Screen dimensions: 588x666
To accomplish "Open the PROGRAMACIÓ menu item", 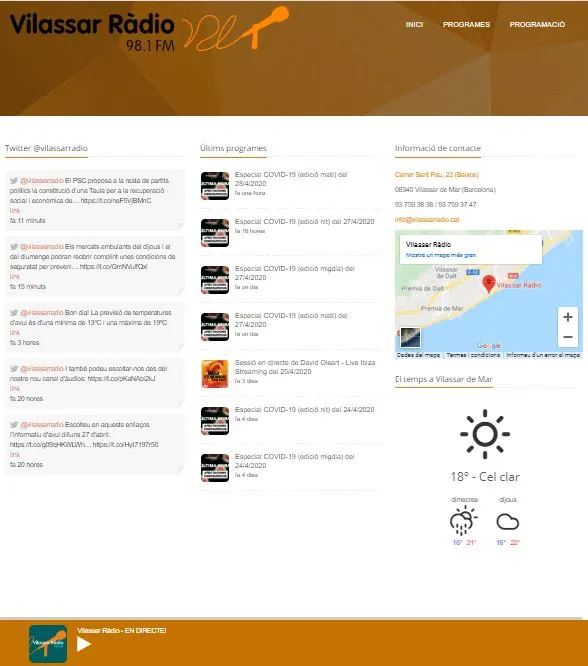I will (x=537, y=25).
